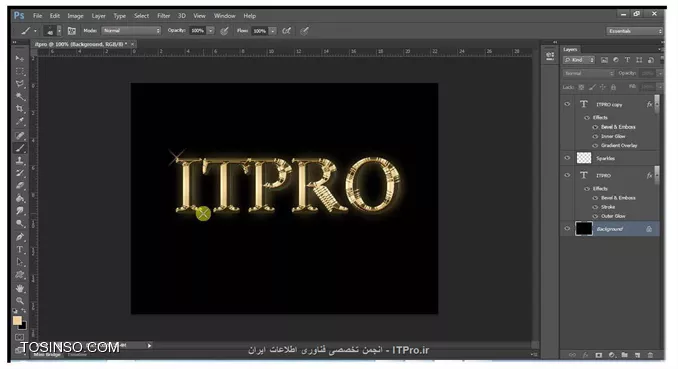Open the File menu
The width and height of the screenshot is (678, 369).
pyautogui.click(x=38, y=16)
